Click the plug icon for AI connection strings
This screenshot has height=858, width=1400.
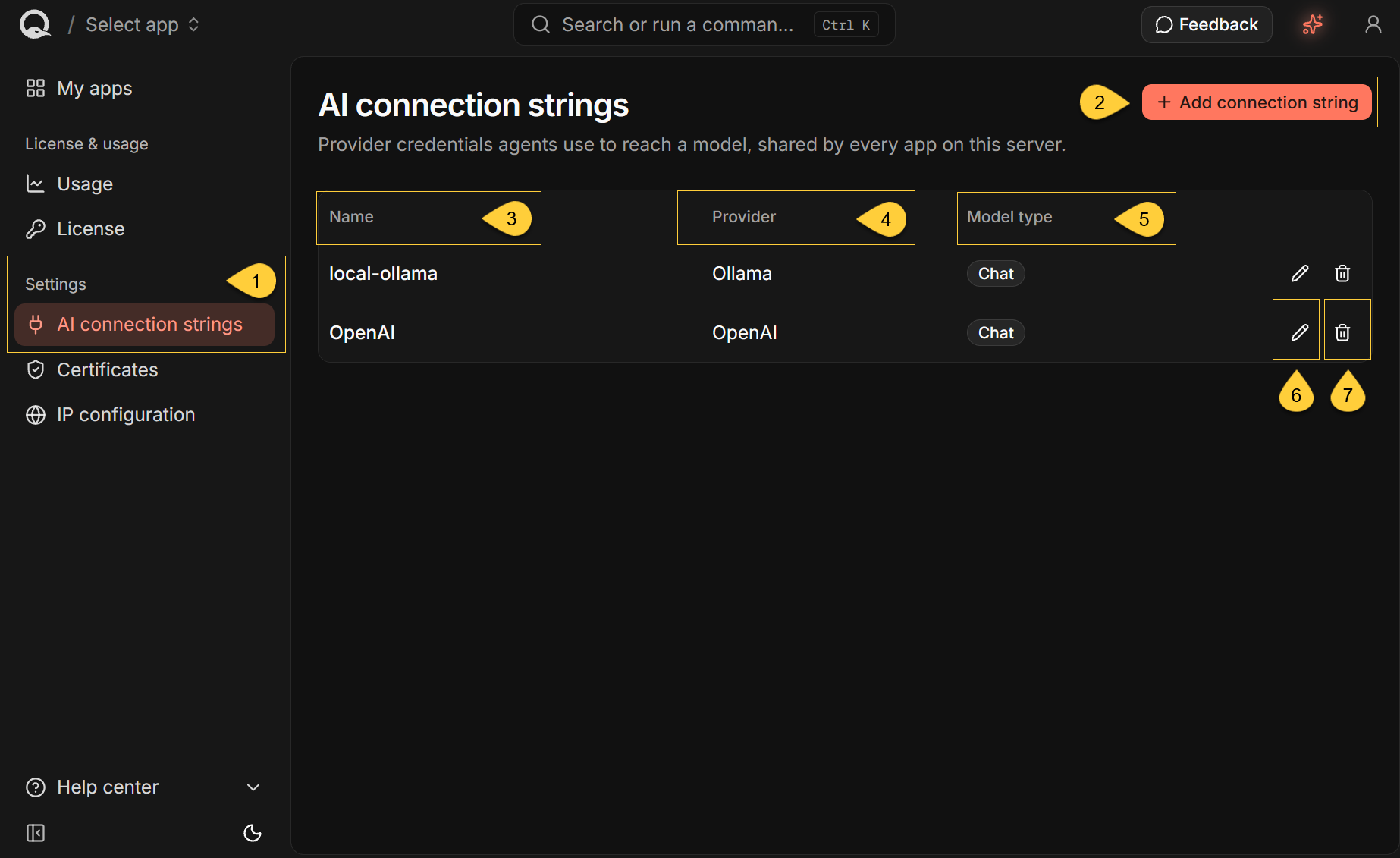(x=36, y=325)
